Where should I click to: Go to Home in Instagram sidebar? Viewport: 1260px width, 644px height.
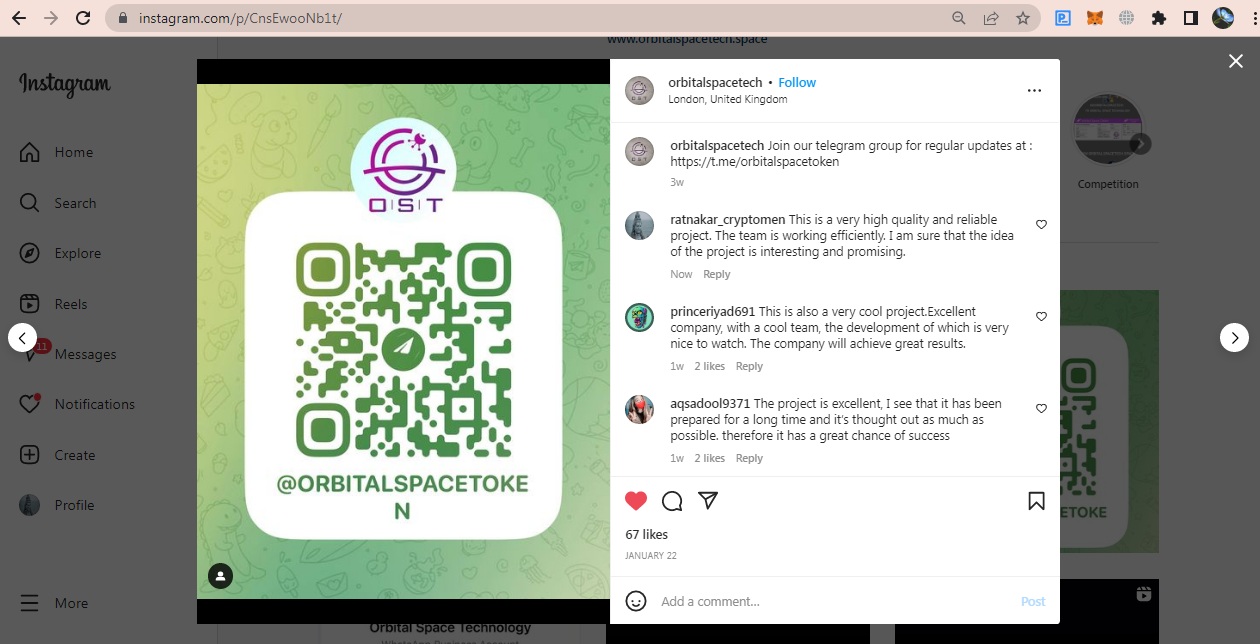(x=57, y=152)
